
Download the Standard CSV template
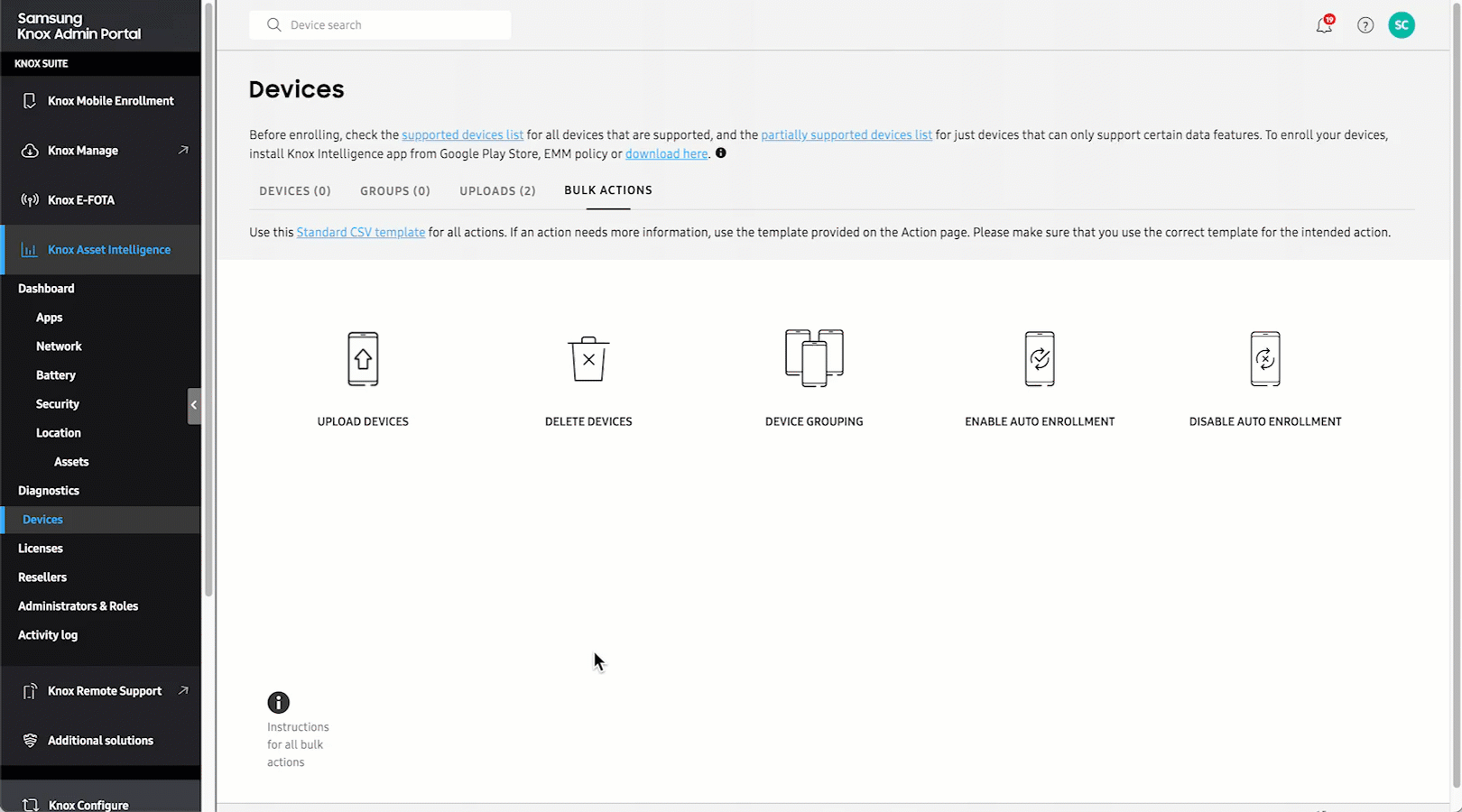point(361,233)
